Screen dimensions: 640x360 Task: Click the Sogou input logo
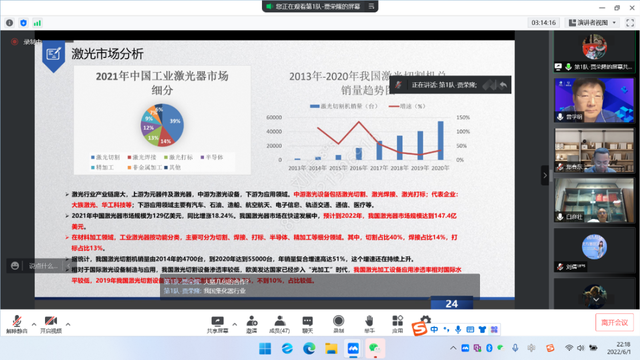[419, 329]
